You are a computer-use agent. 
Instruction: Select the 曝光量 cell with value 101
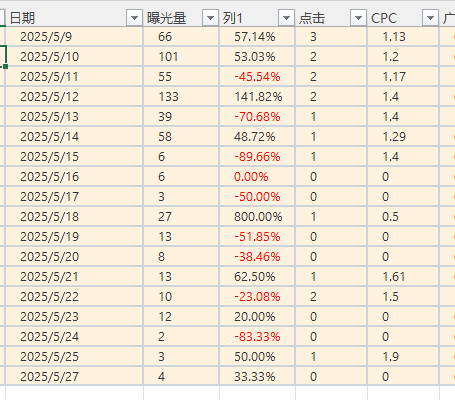(181, 57)
